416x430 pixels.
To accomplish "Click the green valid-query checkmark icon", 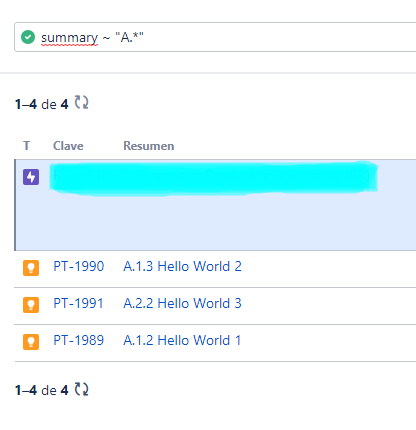I will pos(28,37).
